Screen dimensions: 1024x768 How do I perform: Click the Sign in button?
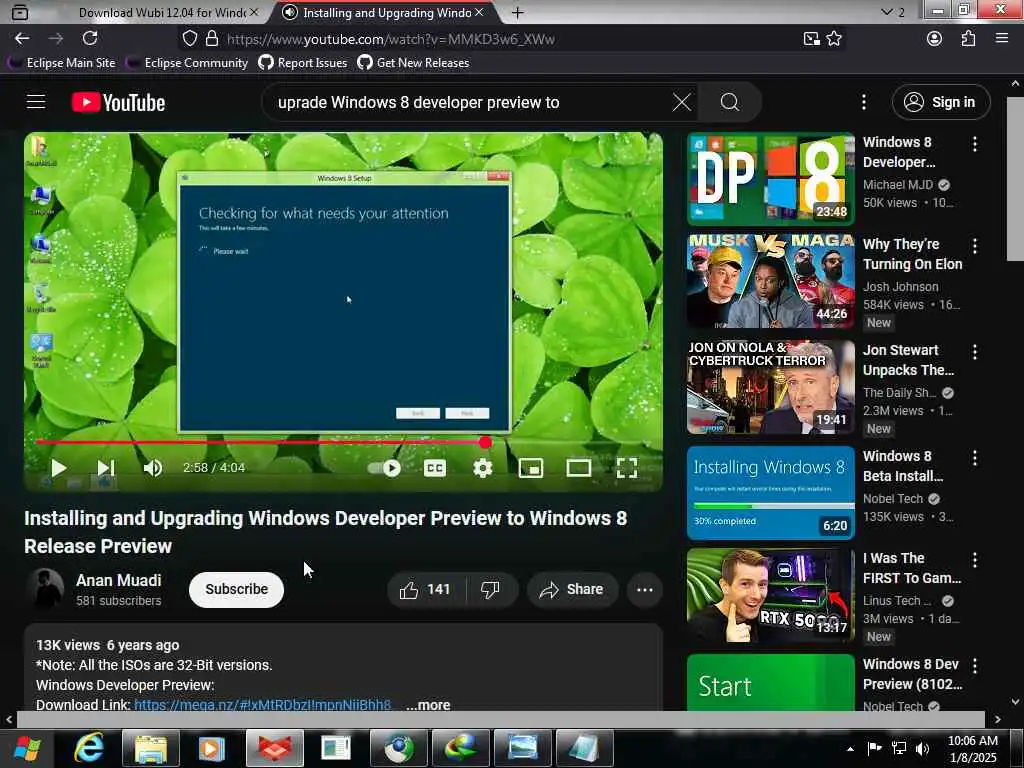click(x=941, y=102)
